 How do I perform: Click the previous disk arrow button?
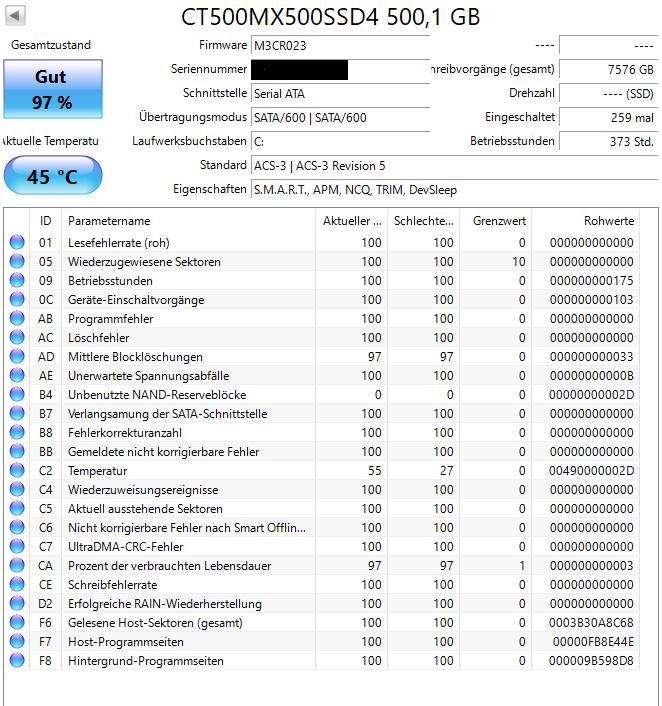pyautogui.click(x=15, y=16)
